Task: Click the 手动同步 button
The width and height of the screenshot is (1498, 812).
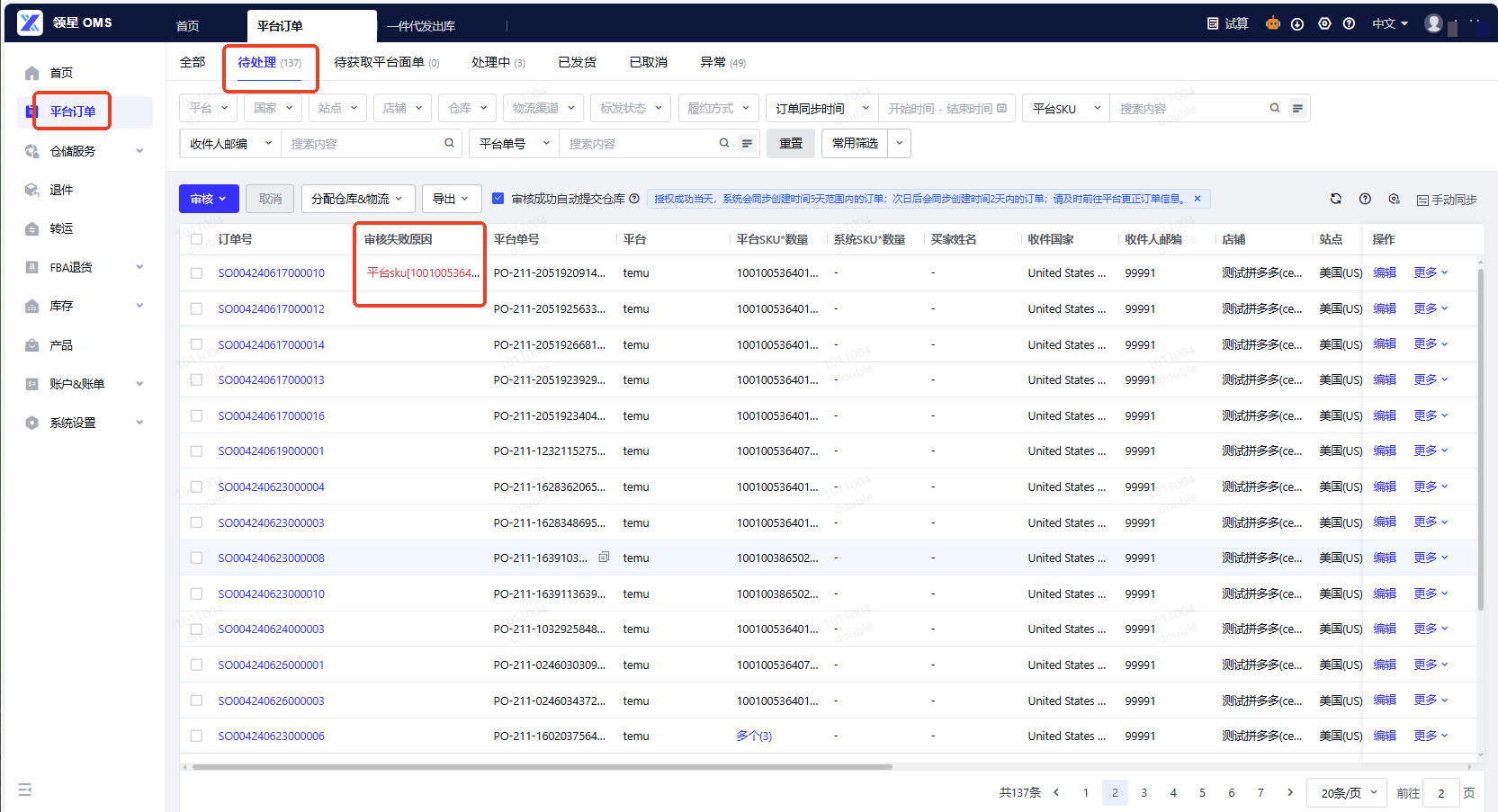Action: (x=1447, y=200)
